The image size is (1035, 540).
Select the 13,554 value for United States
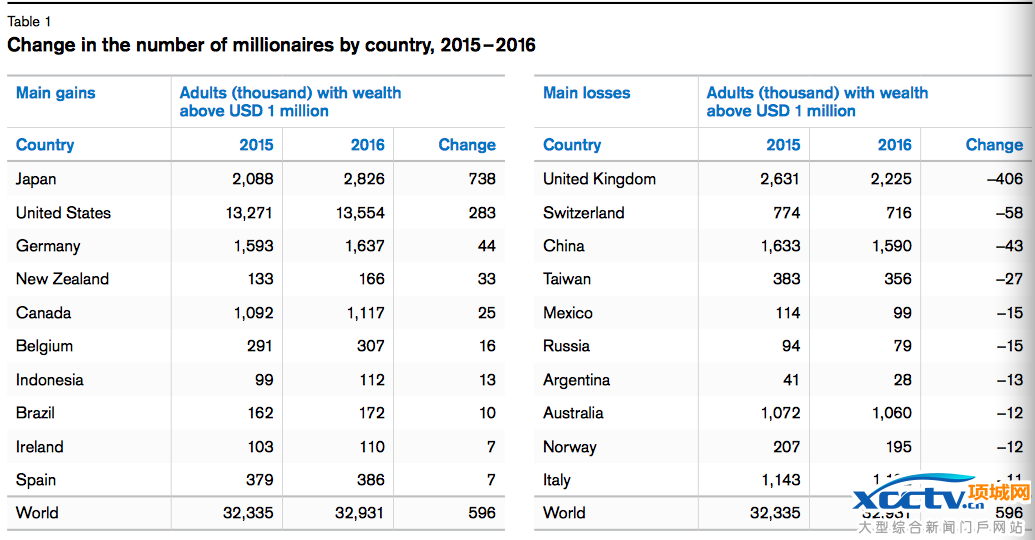[x=354, y=213]
